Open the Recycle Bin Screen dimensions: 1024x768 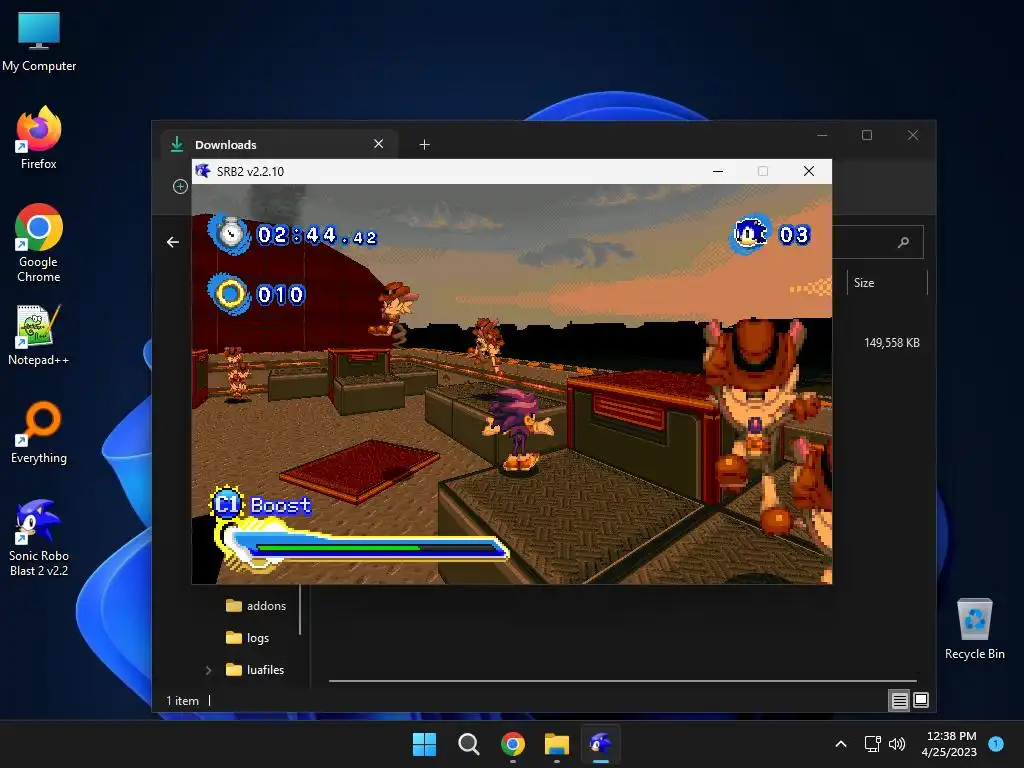coord(974,629)
